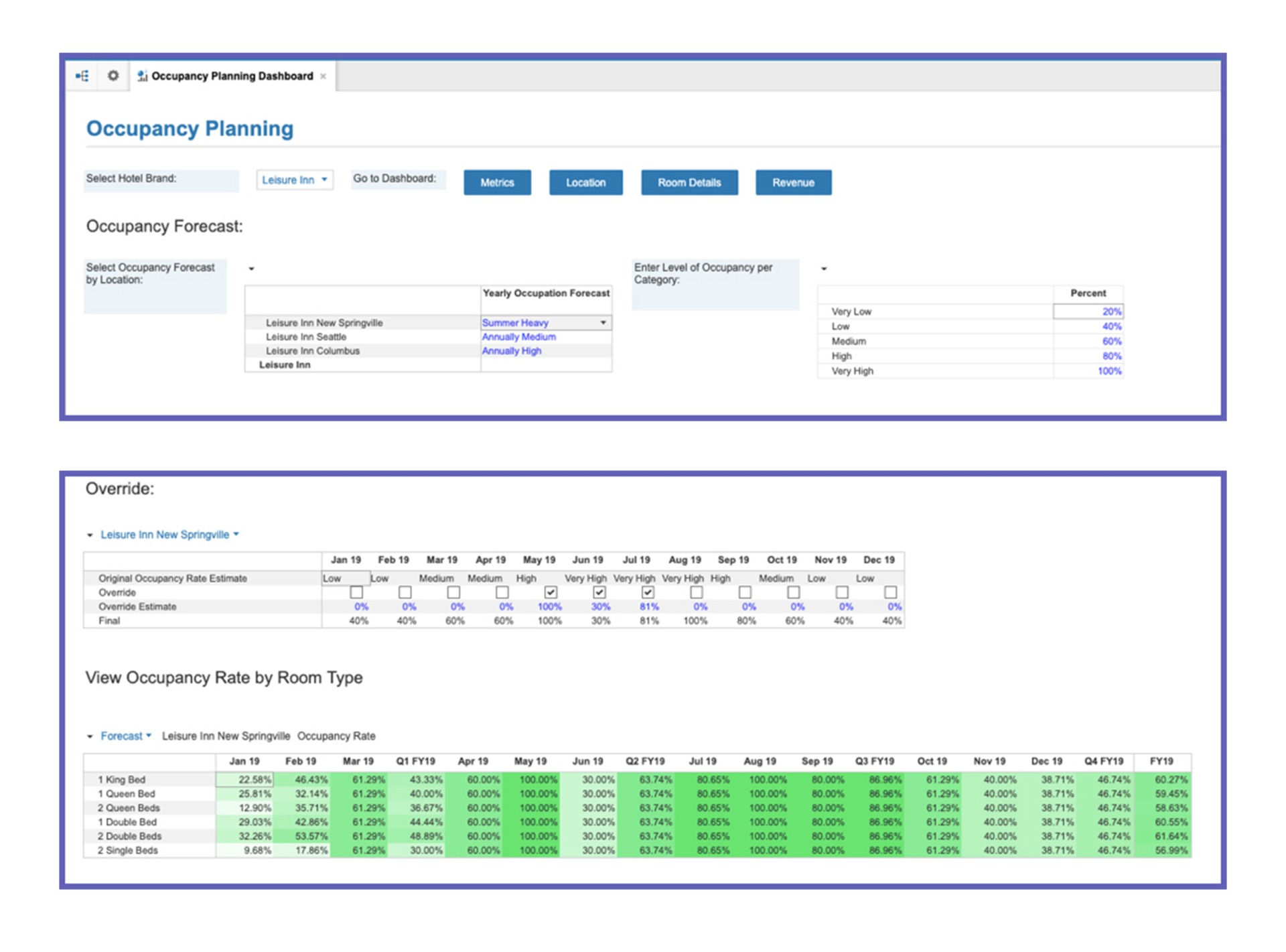This screenshot has width=1286, height=952.
Task: Disable the Jun 19 override checkbox
Action: [x=599, y=592]
